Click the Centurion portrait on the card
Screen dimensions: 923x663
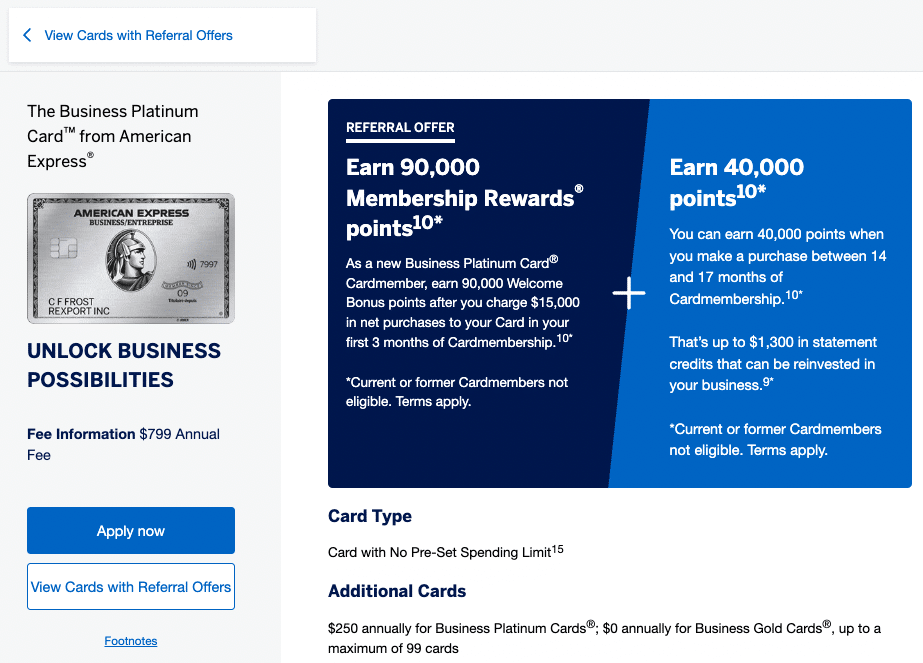[131, 258]
